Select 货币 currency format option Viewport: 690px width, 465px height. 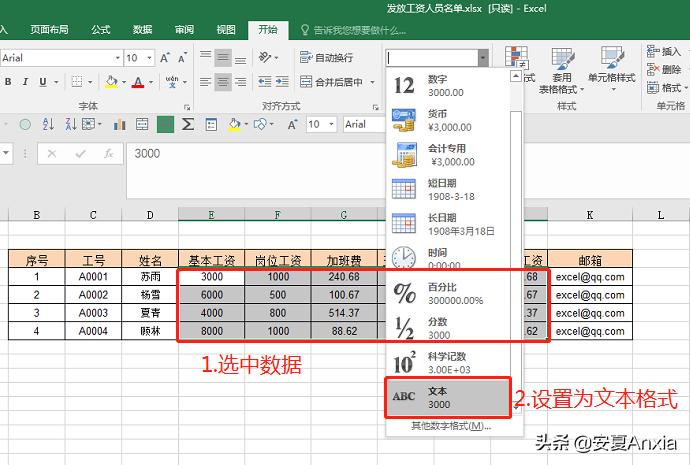(x=448, y=121)
